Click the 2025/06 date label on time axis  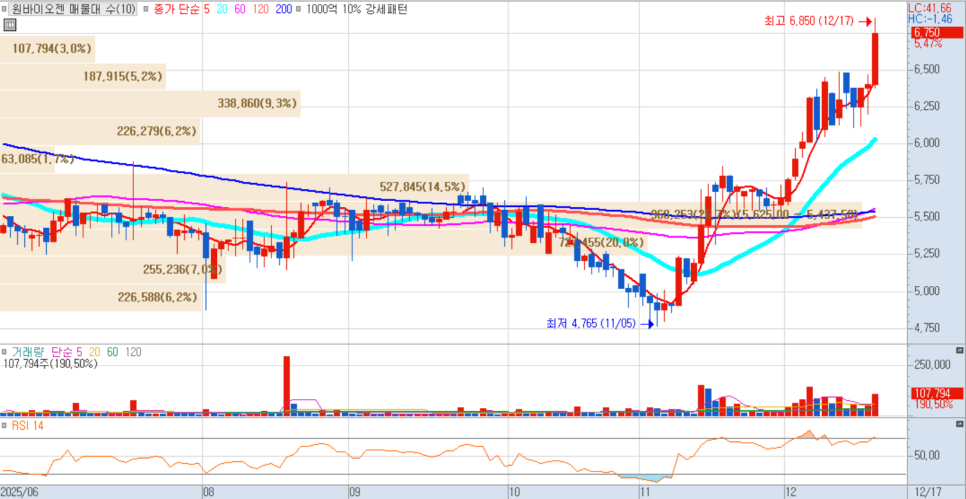[21, 492]
